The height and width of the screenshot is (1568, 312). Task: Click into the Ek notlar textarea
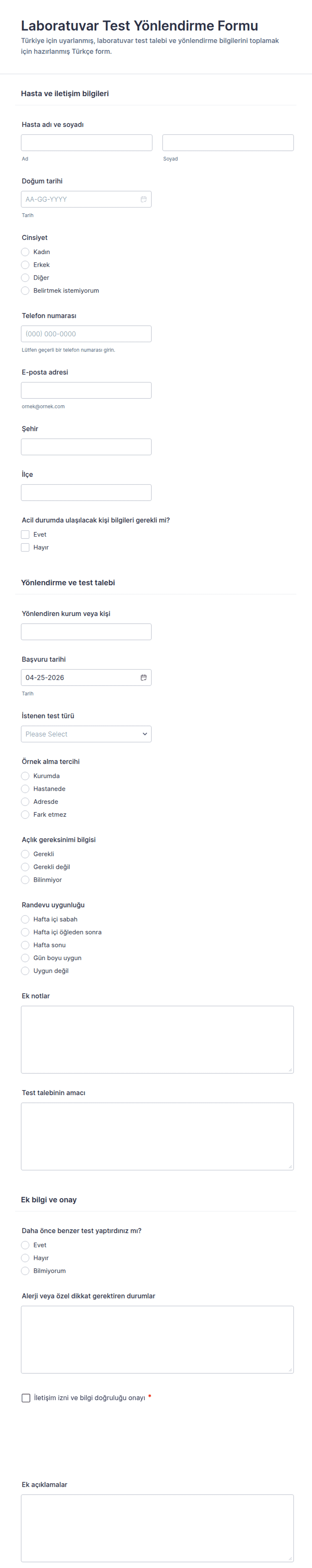(x=157, y=1039)
